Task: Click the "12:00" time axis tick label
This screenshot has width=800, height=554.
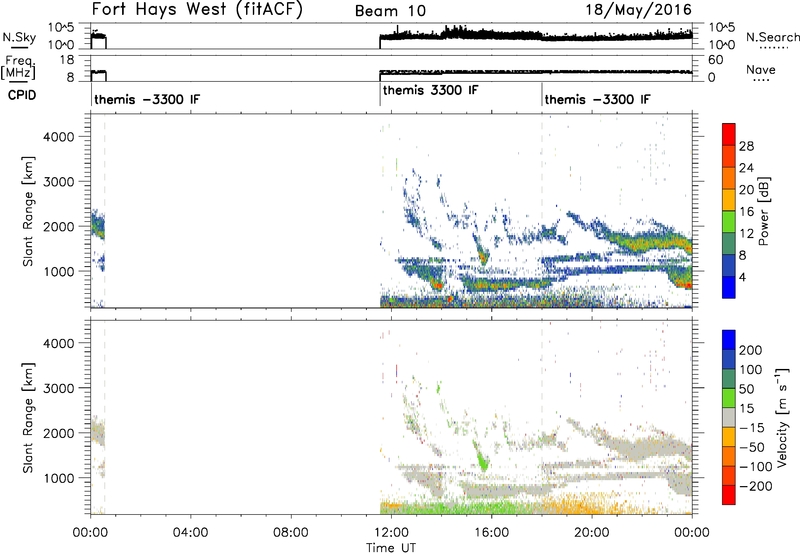Action: point(391,533)
